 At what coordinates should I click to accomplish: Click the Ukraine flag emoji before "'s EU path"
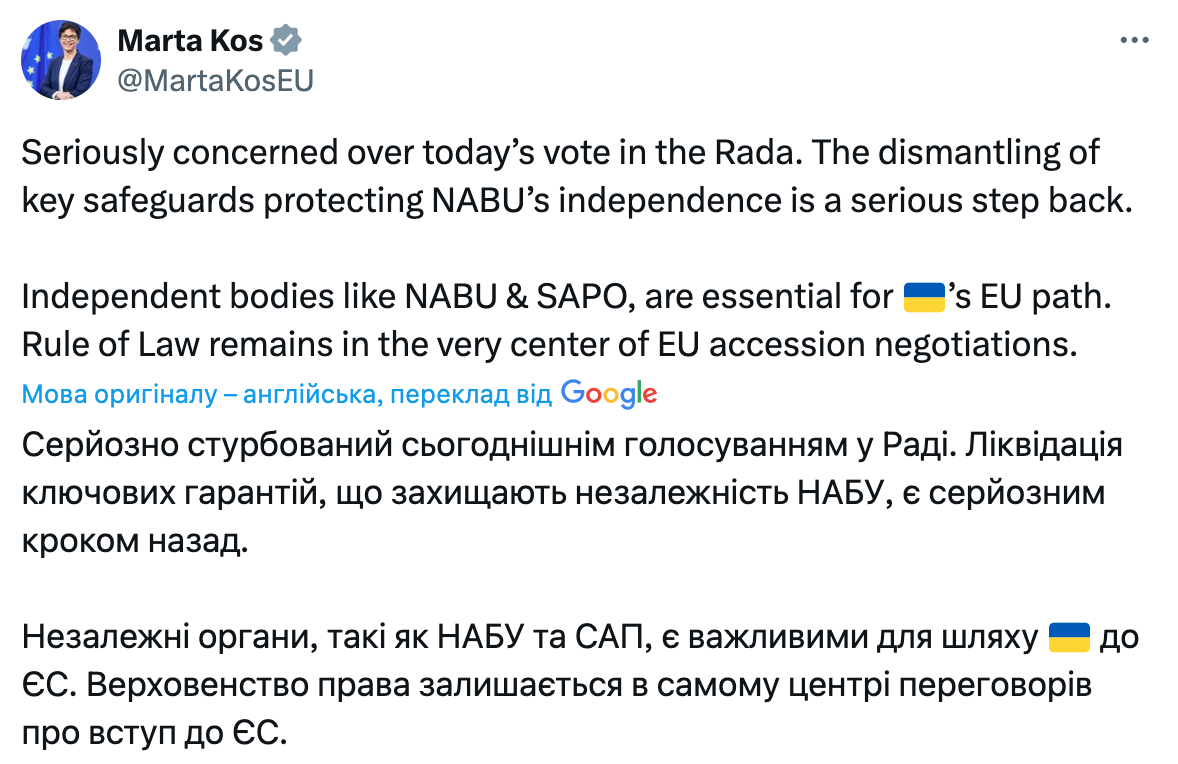point(923,297)
